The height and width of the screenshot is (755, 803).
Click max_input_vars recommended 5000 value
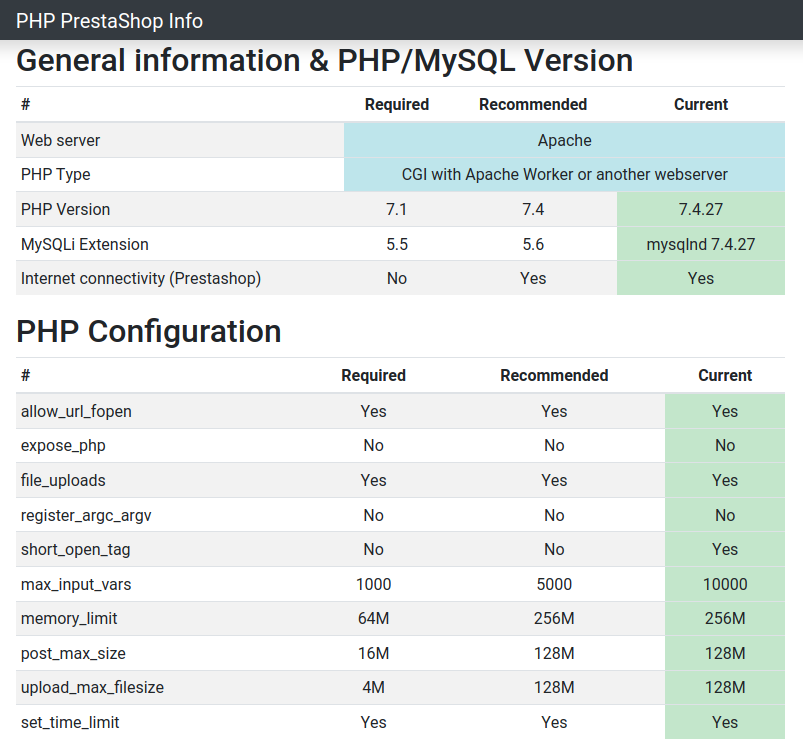(554, 584)
